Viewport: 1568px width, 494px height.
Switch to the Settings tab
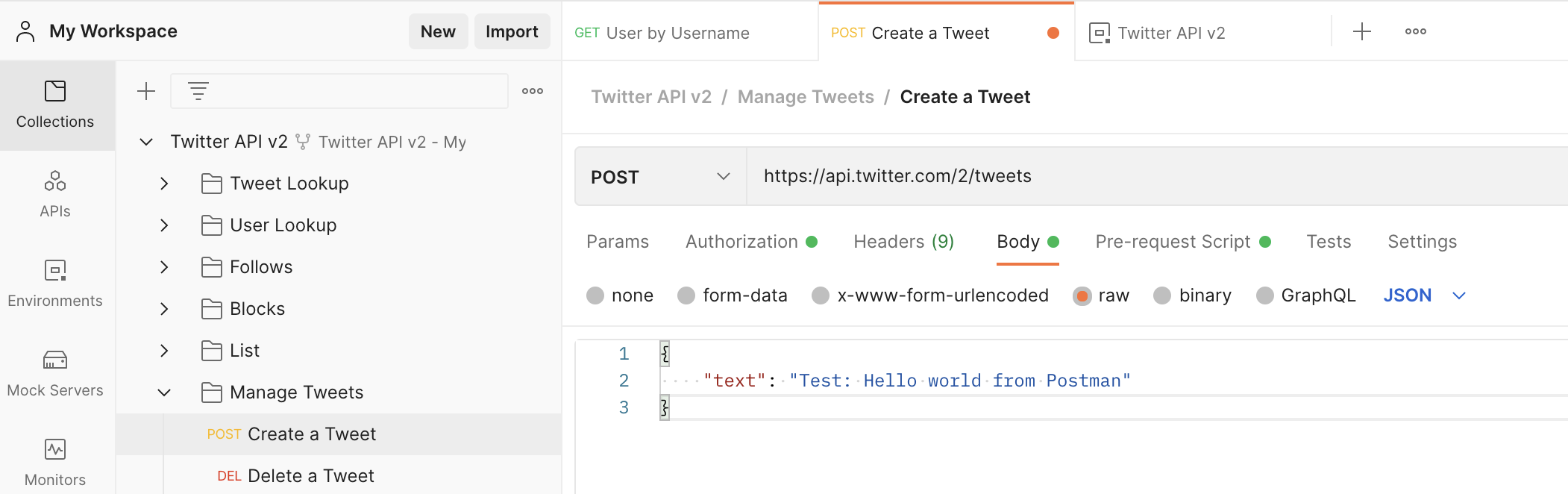(x=1423, y=242)
